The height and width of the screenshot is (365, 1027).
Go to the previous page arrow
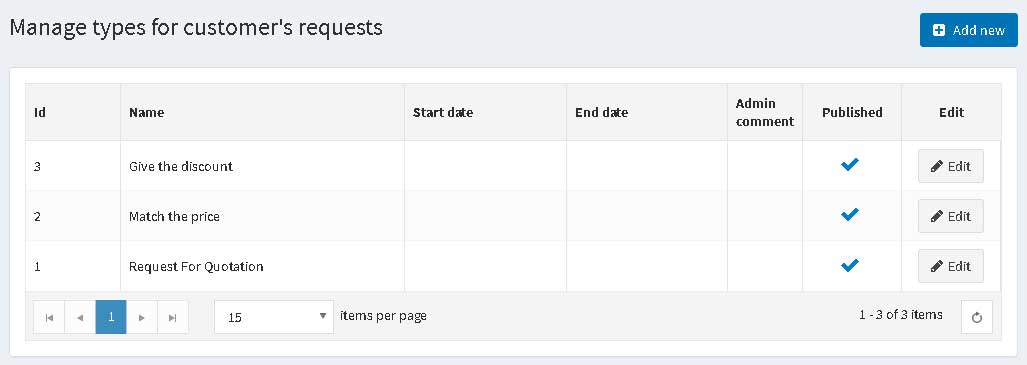[x=80, y=317]
